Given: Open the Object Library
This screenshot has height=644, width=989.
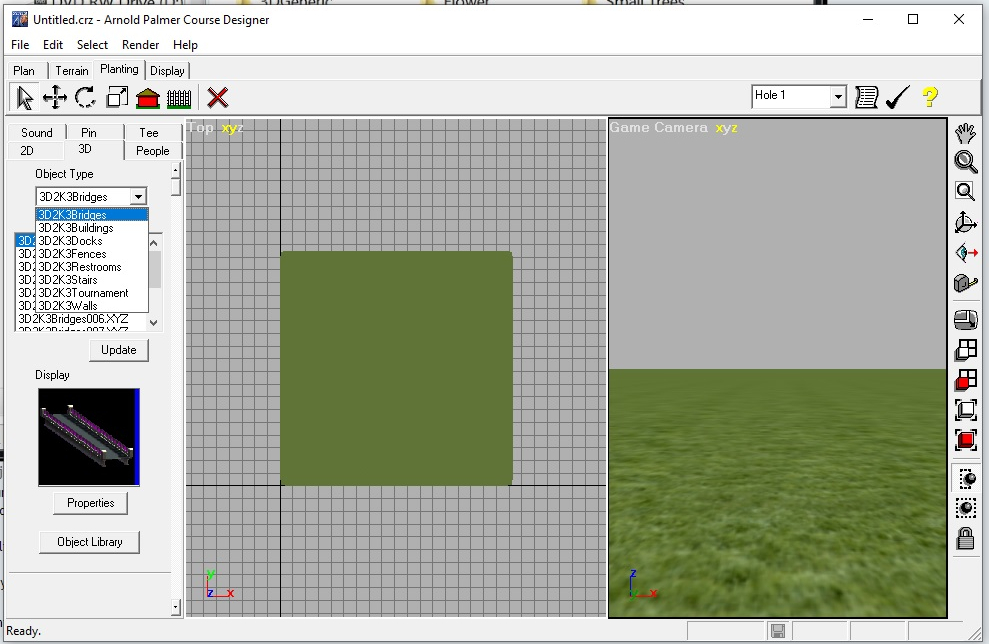Looking at the screenshot, I should 90,542.
